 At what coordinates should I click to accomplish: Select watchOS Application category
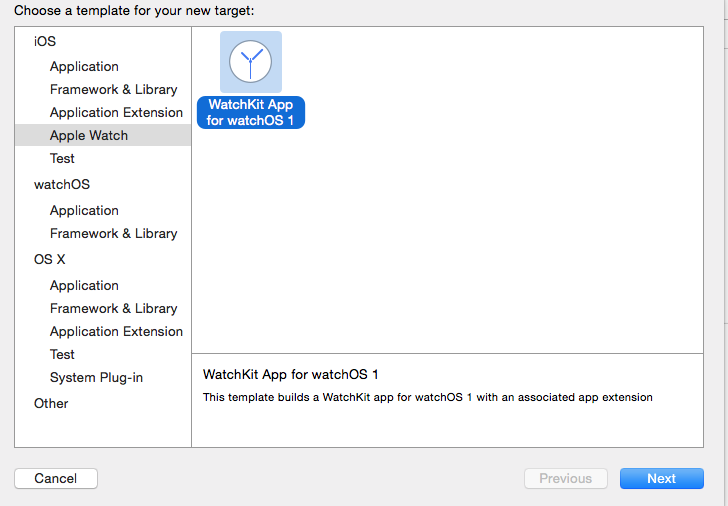pos(84,210)
